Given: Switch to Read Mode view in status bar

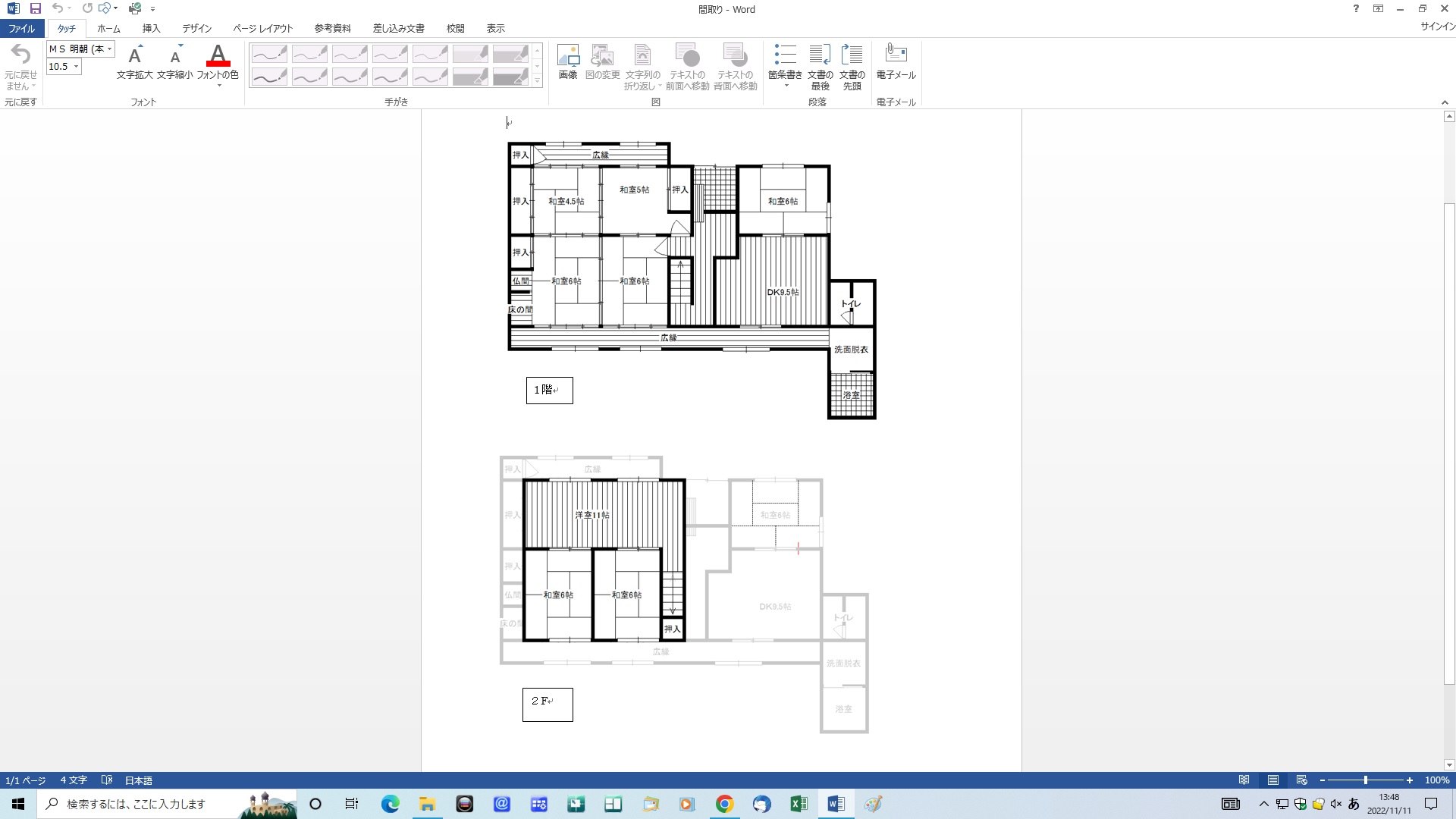Looking at the screenshot, I should [1244, 780].
